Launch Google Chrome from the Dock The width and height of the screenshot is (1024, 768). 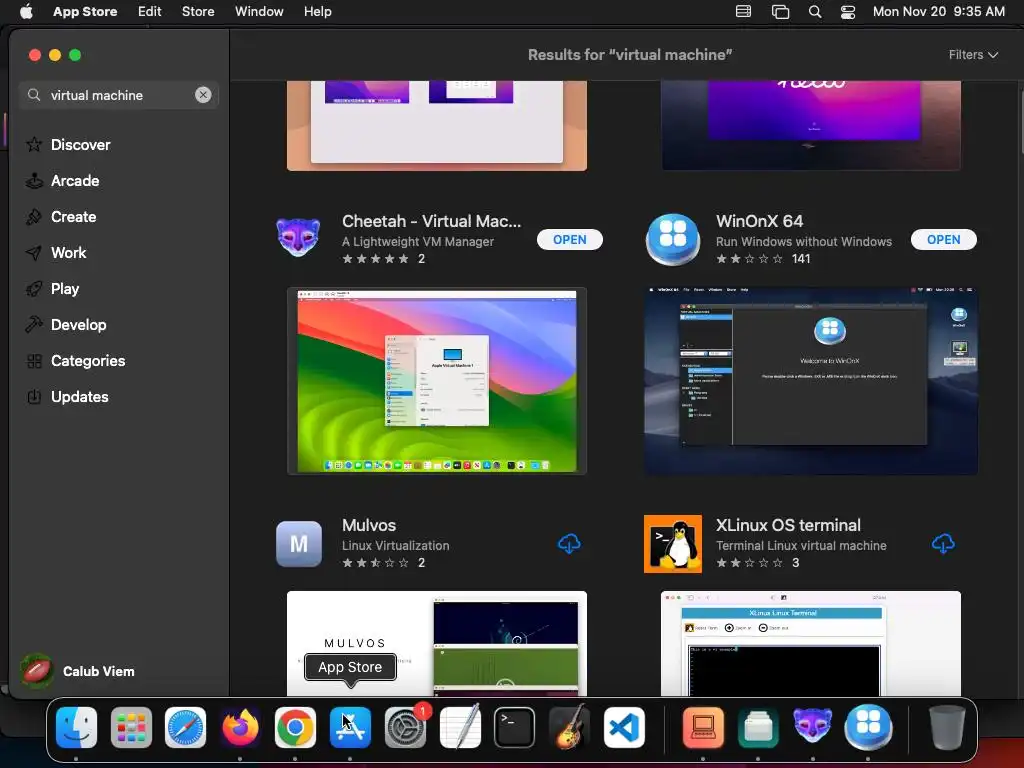pos(295,727)
